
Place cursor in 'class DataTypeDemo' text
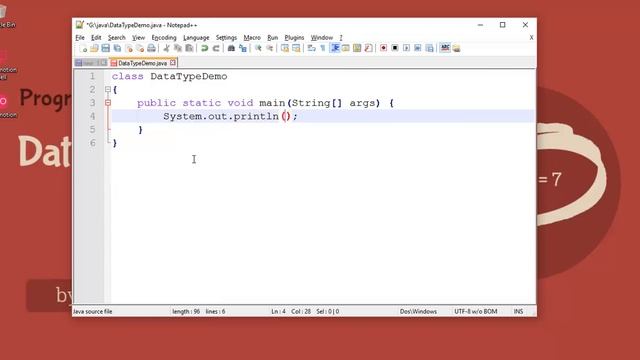click(x=169, y=76)
